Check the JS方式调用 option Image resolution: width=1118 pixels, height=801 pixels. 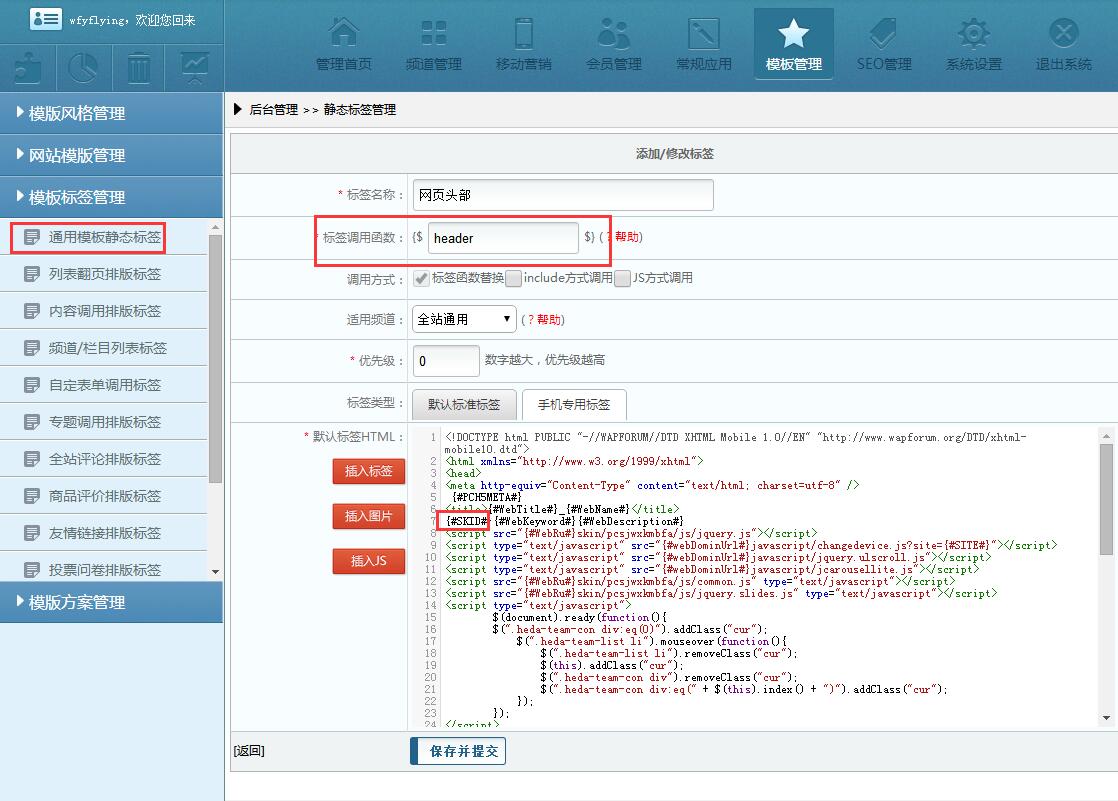(x=623, y=279)
